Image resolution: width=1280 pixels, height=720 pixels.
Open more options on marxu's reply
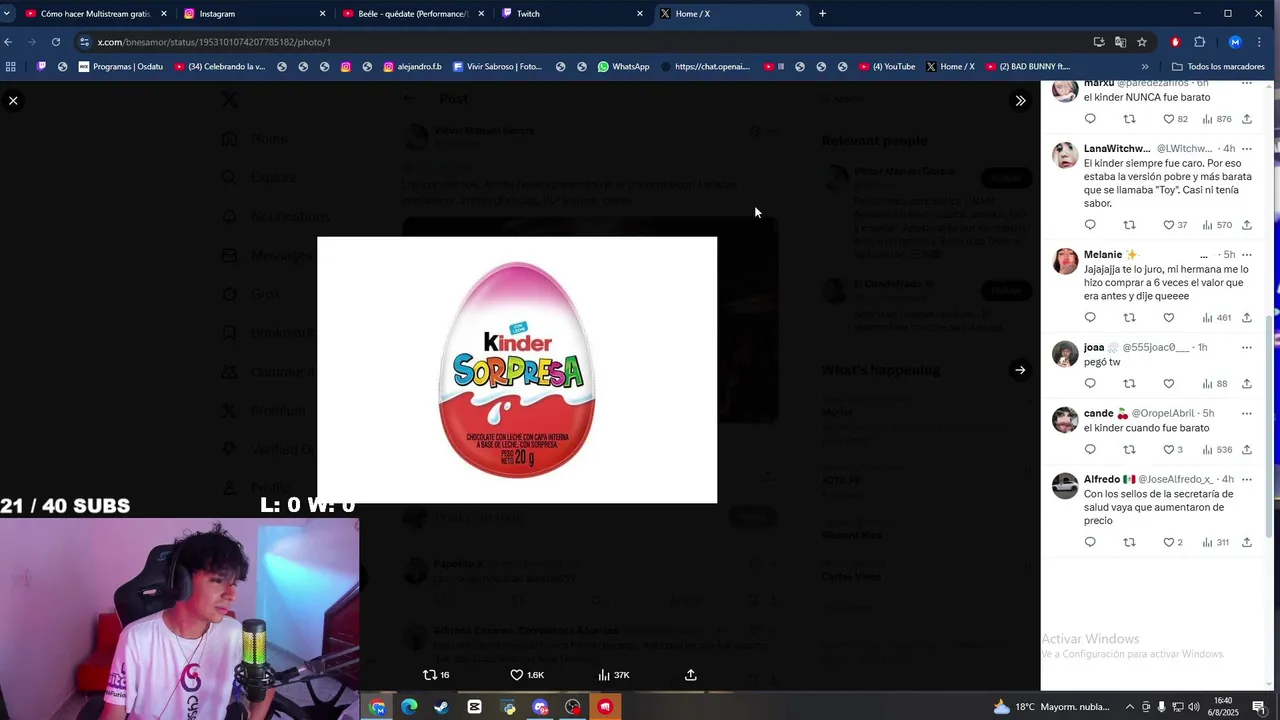point(1247,84)
